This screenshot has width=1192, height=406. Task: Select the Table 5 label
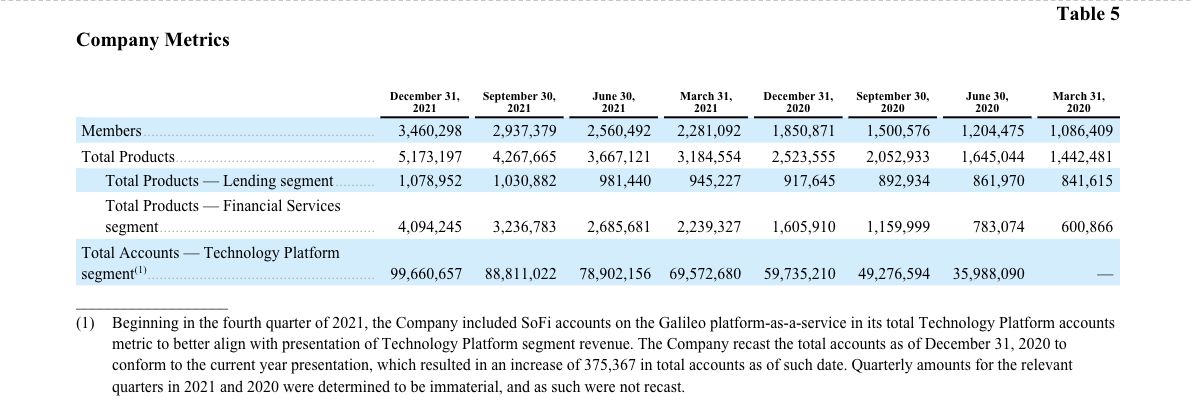tap(1088, 14)
